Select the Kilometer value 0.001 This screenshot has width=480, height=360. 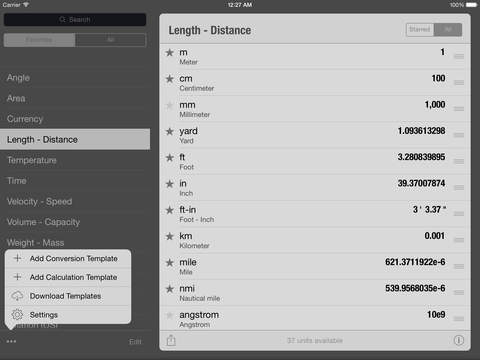[x=435, y=236]
